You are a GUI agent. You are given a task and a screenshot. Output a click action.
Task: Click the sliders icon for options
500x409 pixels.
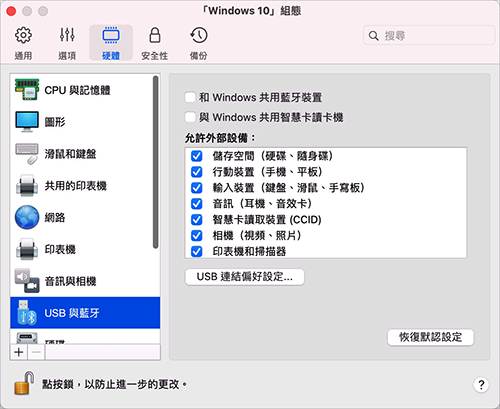[x=67, y=35]
